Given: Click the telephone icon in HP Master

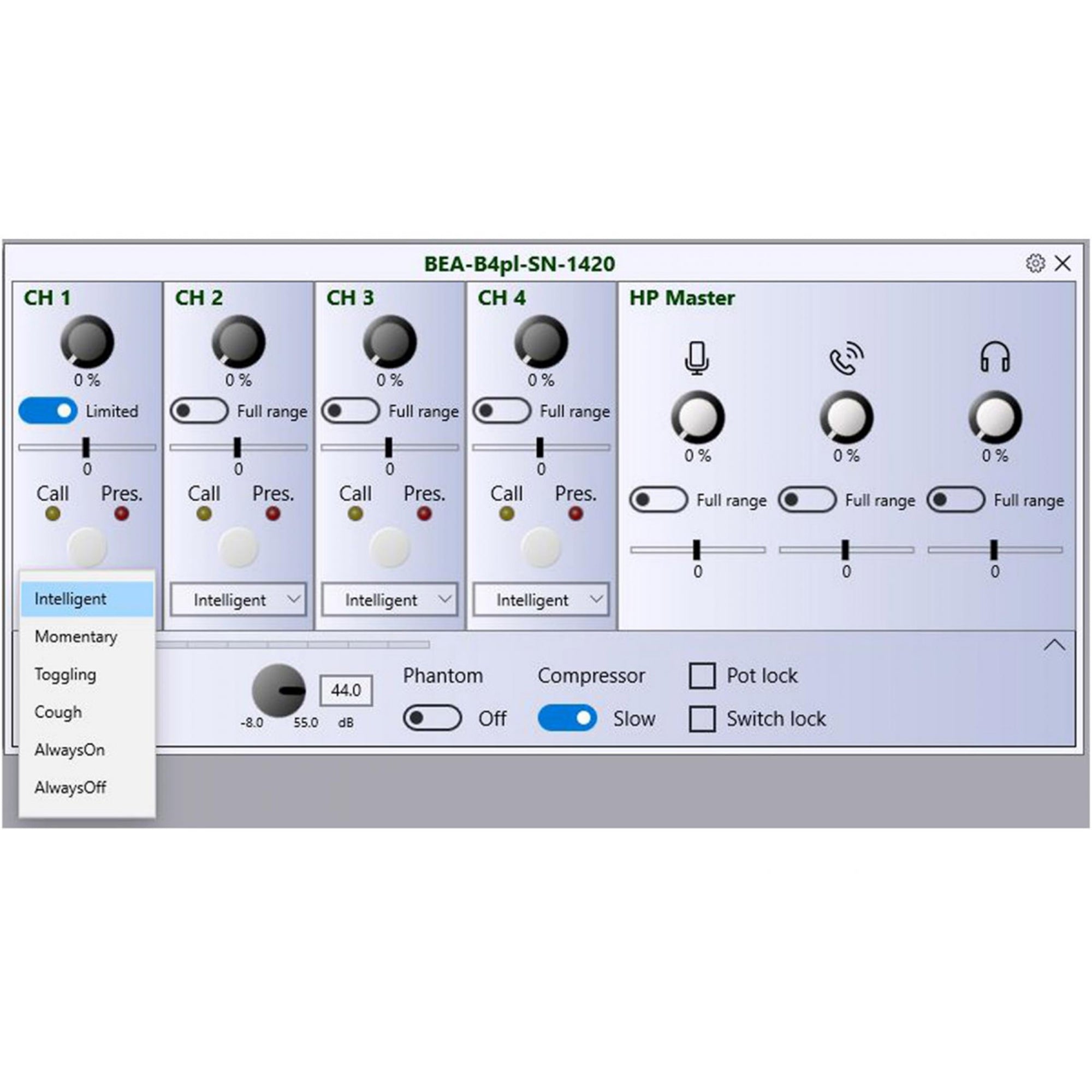Looking at the screenshot, I should (846, 357).
